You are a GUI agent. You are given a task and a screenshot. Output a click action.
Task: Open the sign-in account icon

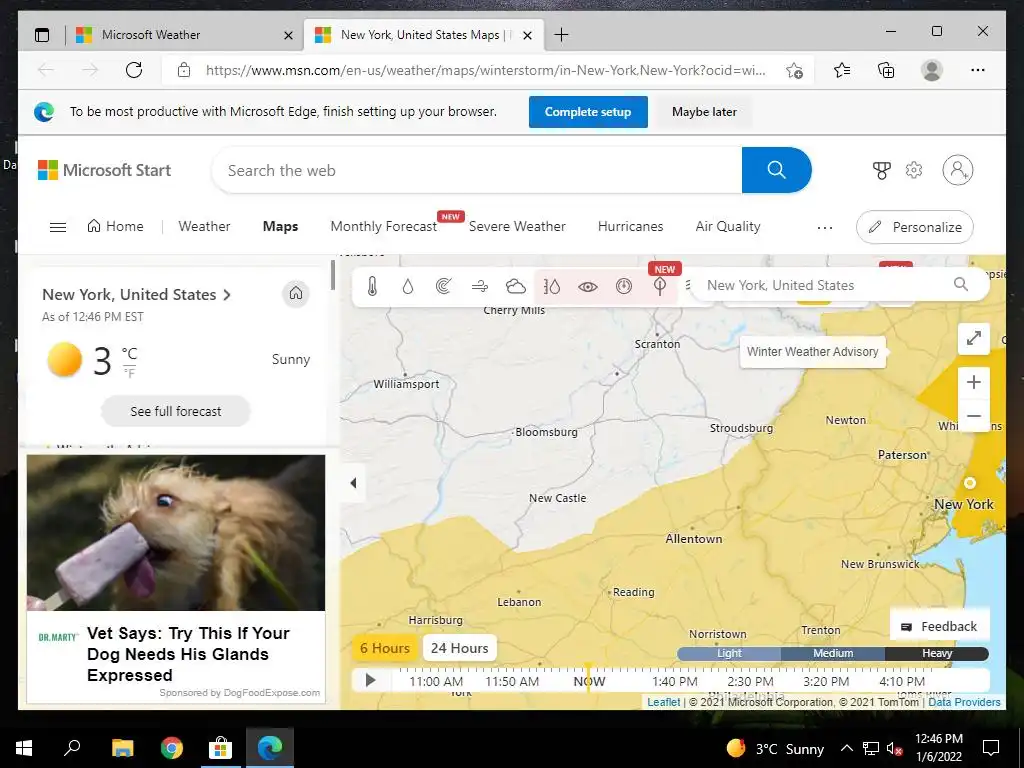tap(957, 170)
